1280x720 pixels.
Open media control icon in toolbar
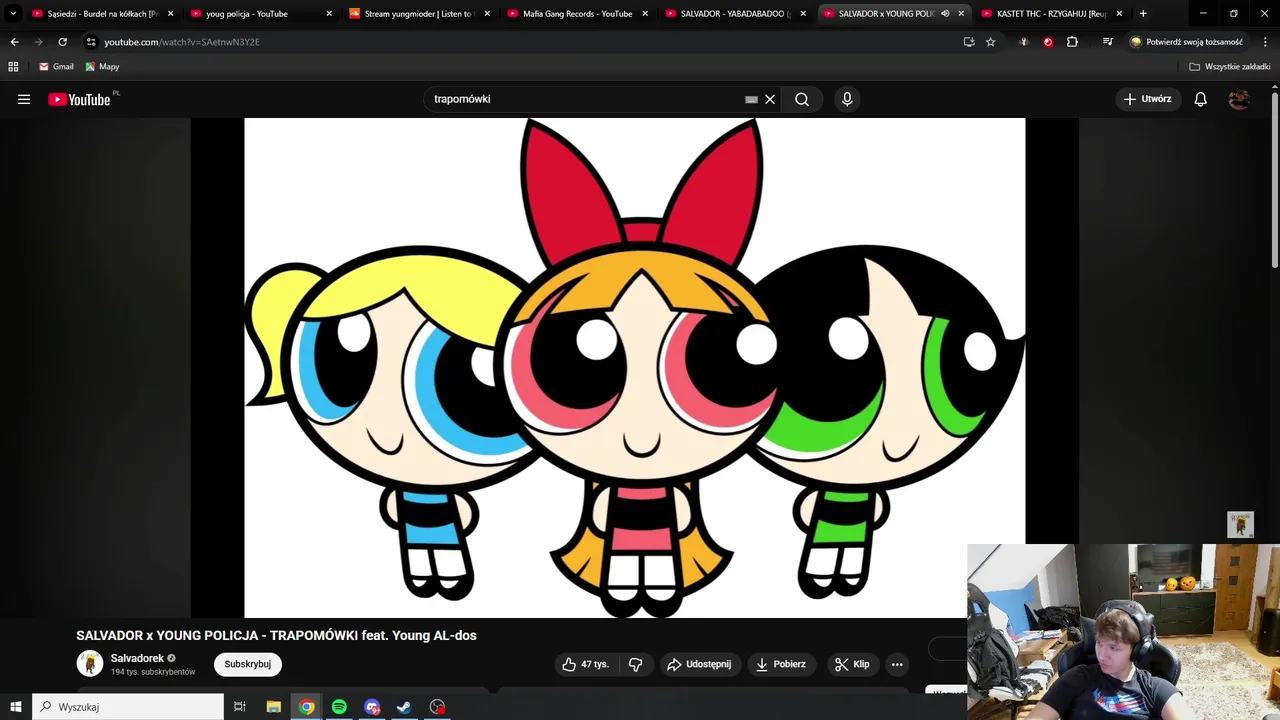(1107, 42)
